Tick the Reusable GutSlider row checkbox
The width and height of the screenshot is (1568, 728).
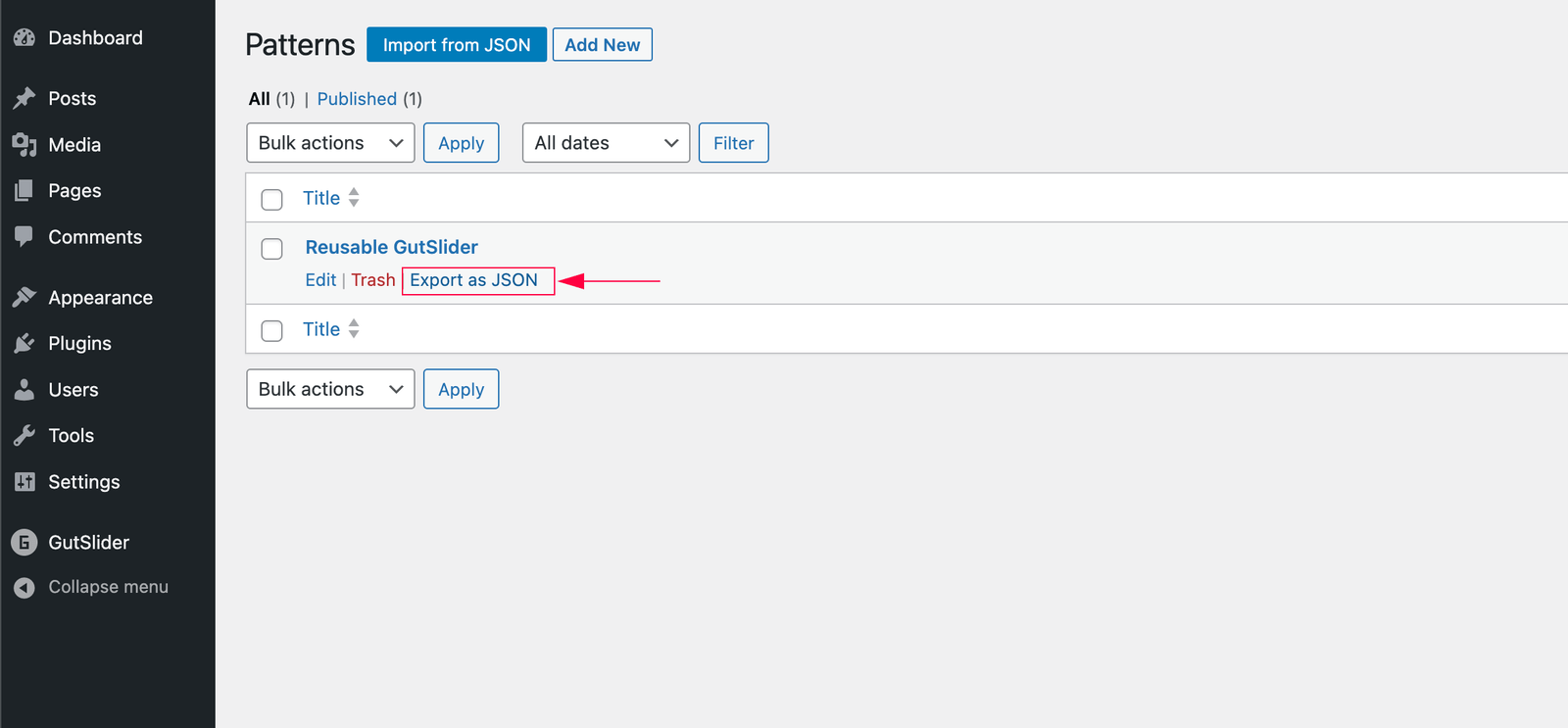pos(272,249)
